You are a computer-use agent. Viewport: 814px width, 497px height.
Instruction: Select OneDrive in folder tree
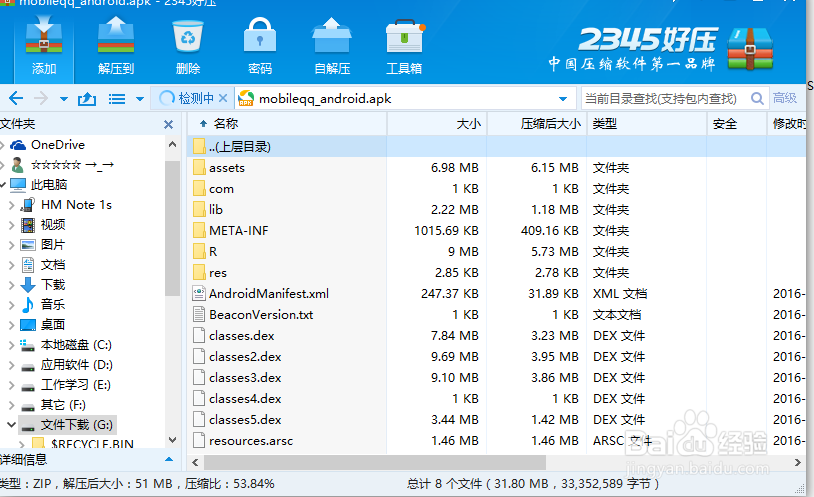click(x=58, y=145)
